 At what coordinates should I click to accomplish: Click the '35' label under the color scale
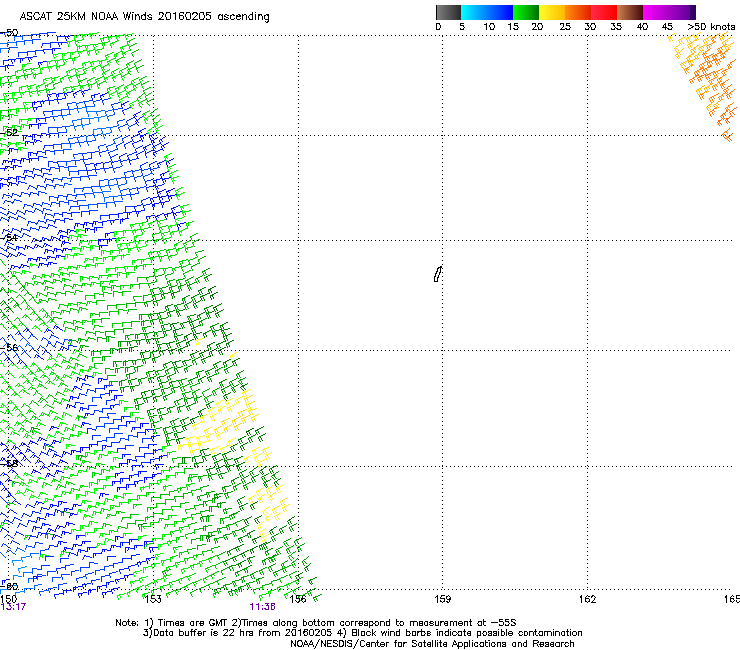pos(616,27)
